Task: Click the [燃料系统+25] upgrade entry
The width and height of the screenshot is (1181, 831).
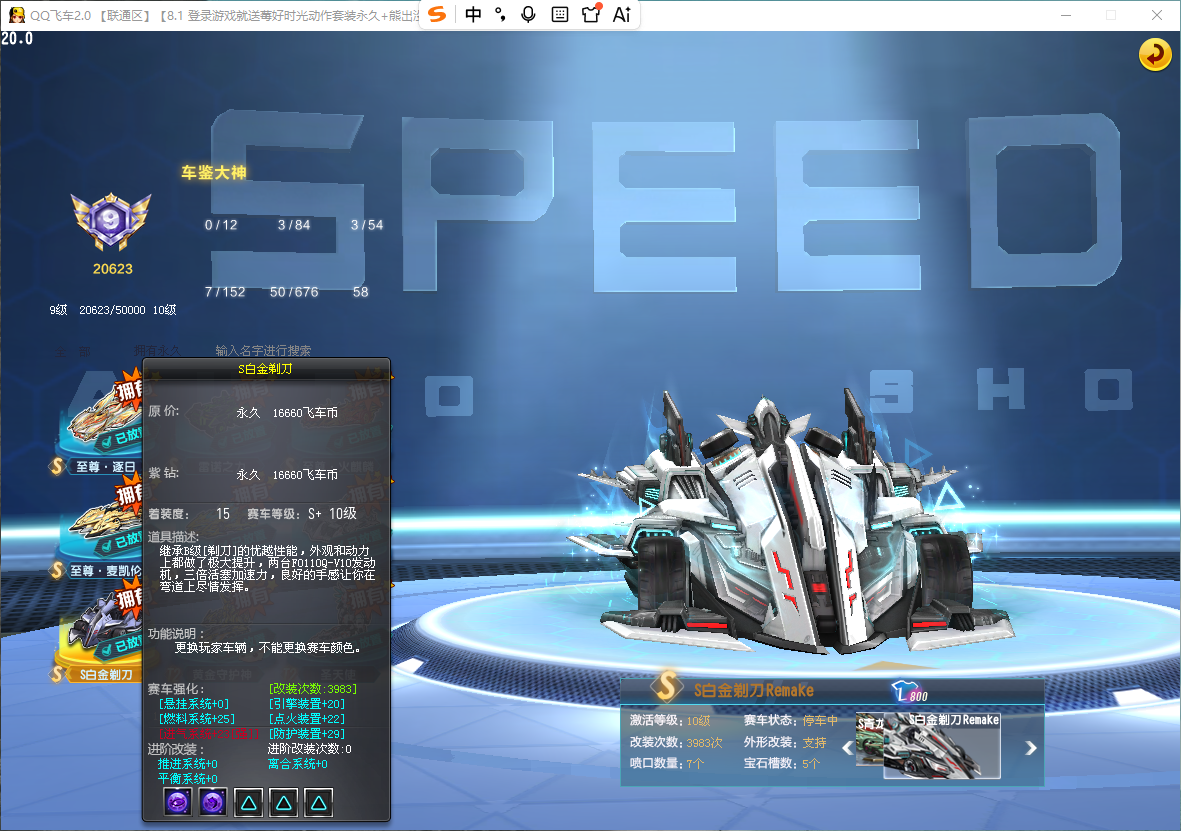Action: (x=197, y=719)
